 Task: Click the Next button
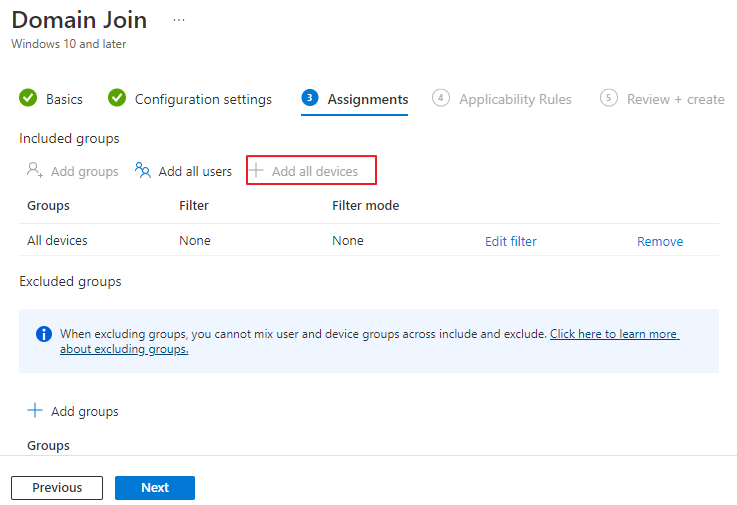click(155, 488)
